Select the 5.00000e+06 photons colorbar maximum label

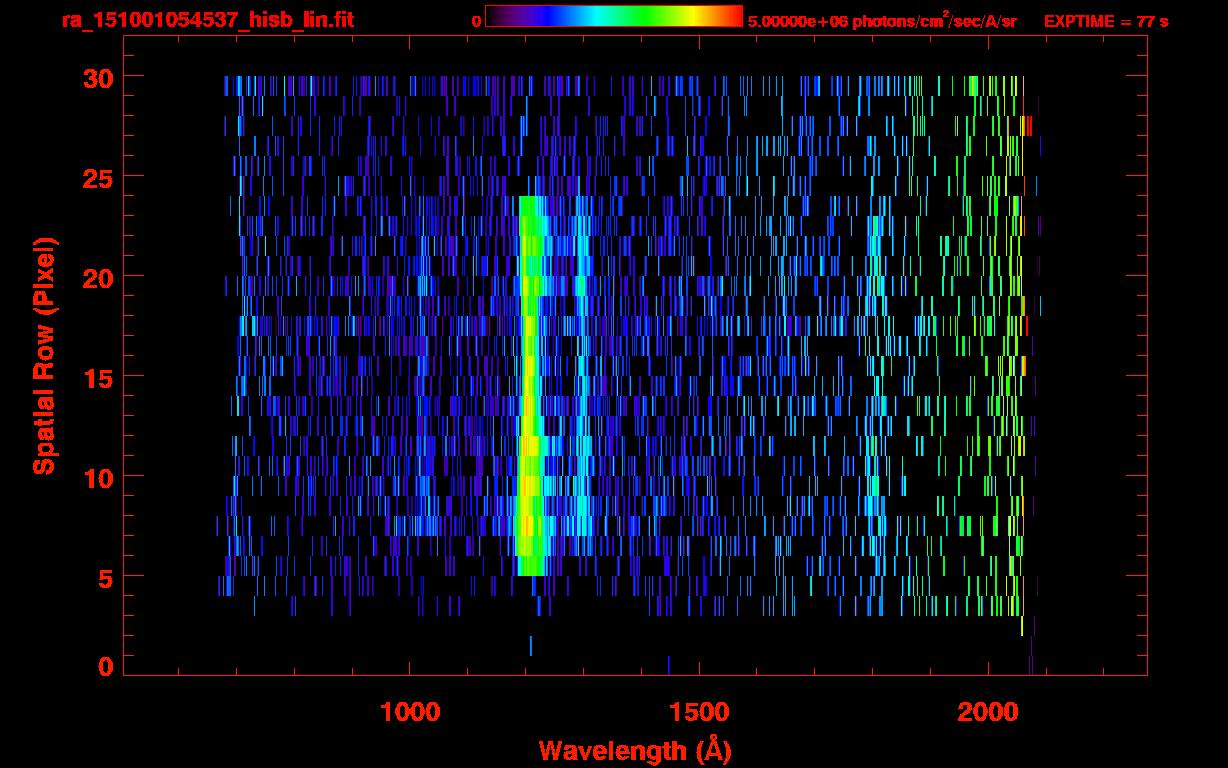(x=881, y=21)
